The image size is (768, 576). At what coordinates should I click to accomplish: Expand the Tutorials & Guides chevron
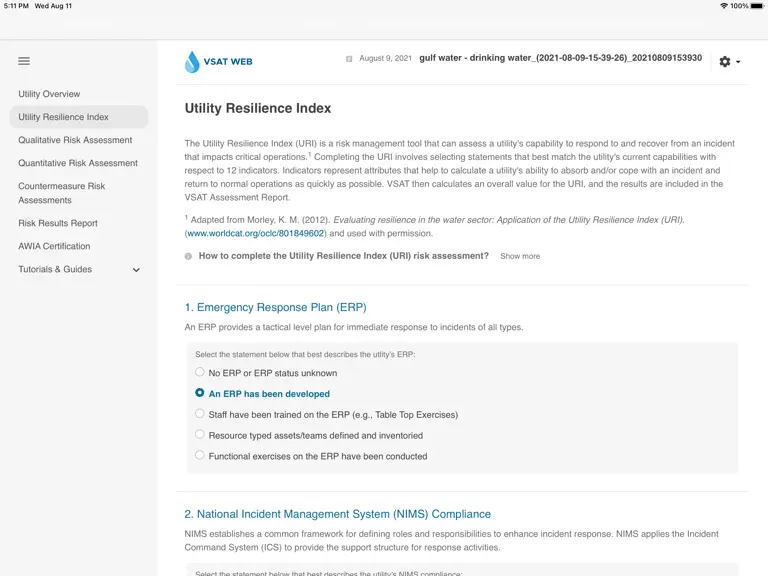click(x=136, y=270)
